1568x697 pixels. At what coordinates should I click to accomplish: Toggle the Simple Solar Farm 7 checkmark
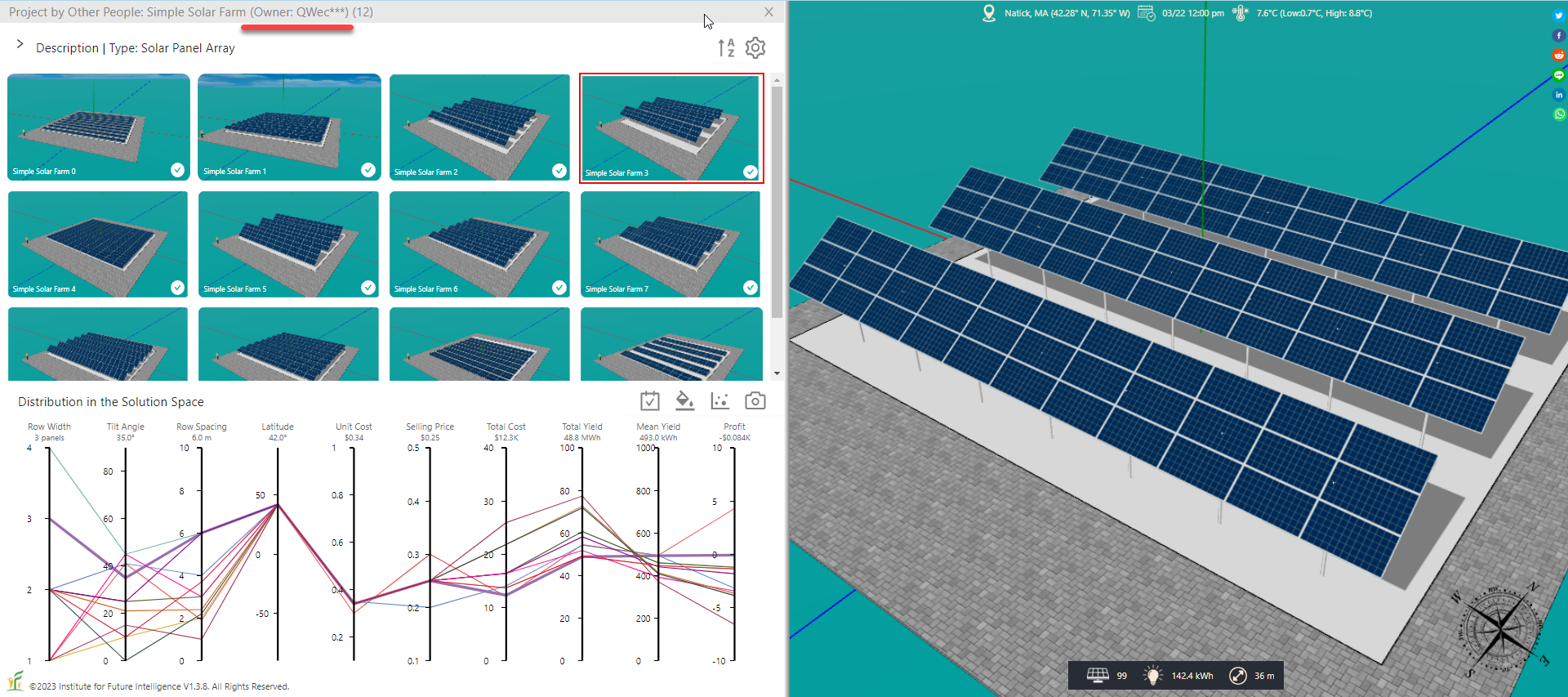click(x=750, y=288)
